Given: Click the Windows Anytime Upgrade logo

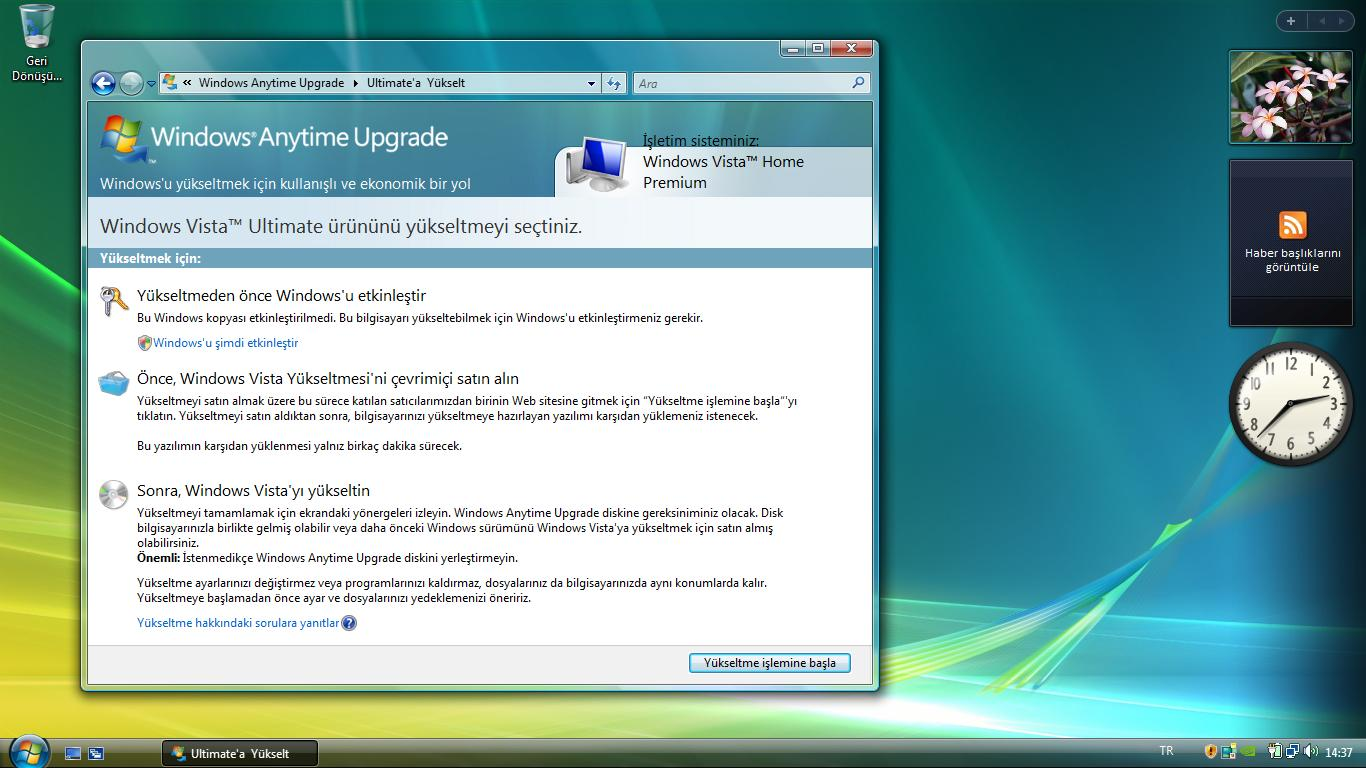Looking at the screenshot, I should [x=274, y=139].
